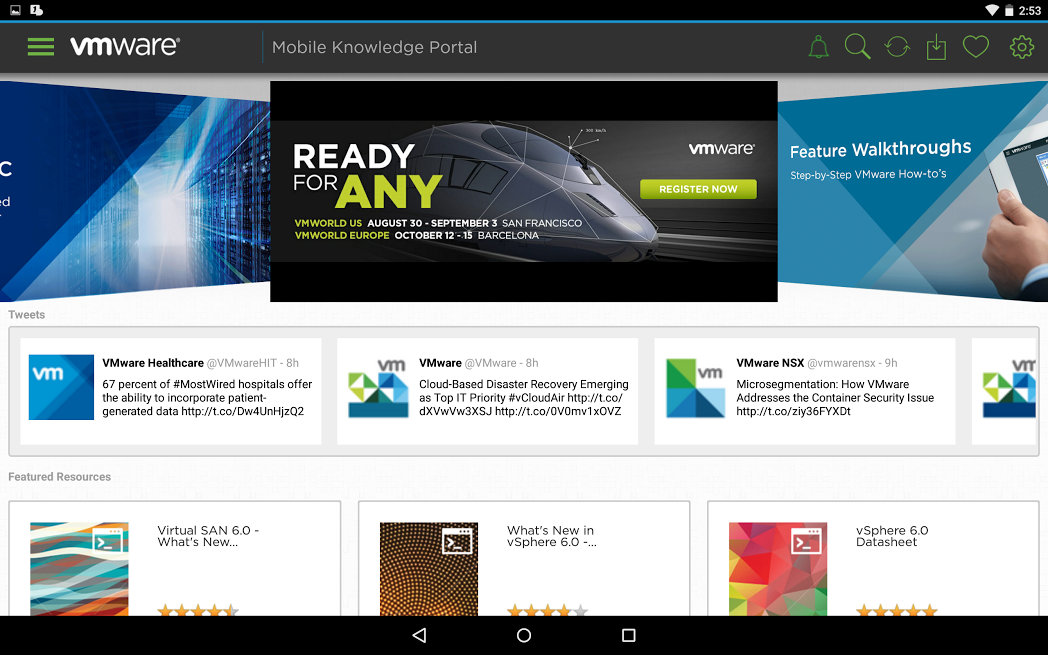Click the Register Now button

[x=698, y=189]
